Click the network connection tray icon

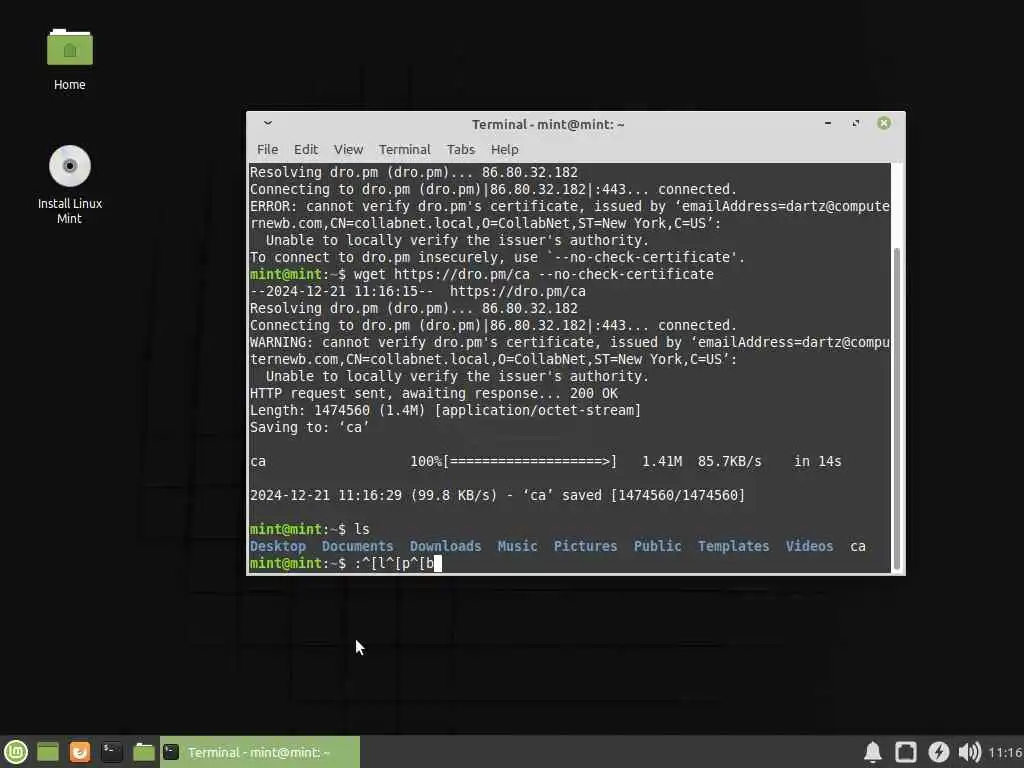point(905,752)
